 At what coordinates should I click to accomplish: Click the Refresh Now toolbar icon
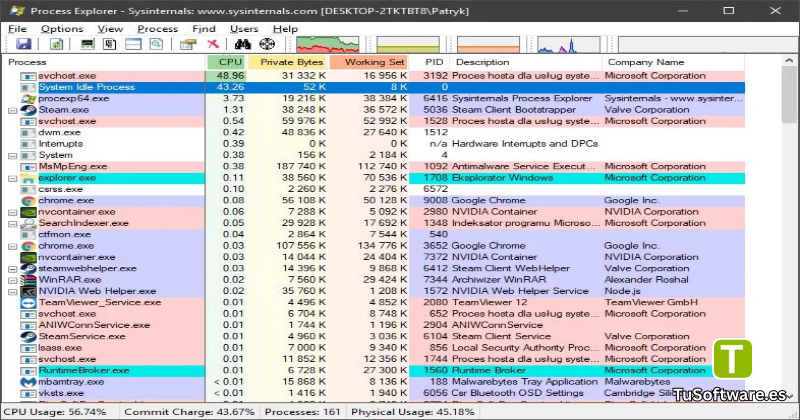pos(57,44)
